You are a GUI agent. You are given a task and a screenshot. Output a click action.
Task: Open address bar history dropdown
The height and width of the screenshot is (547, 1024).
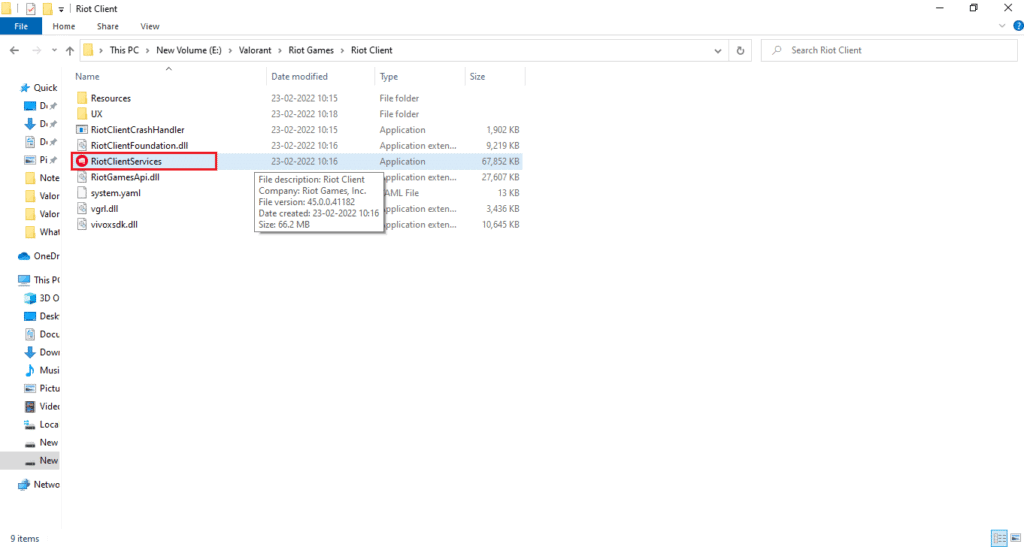[x=718, y=50]
